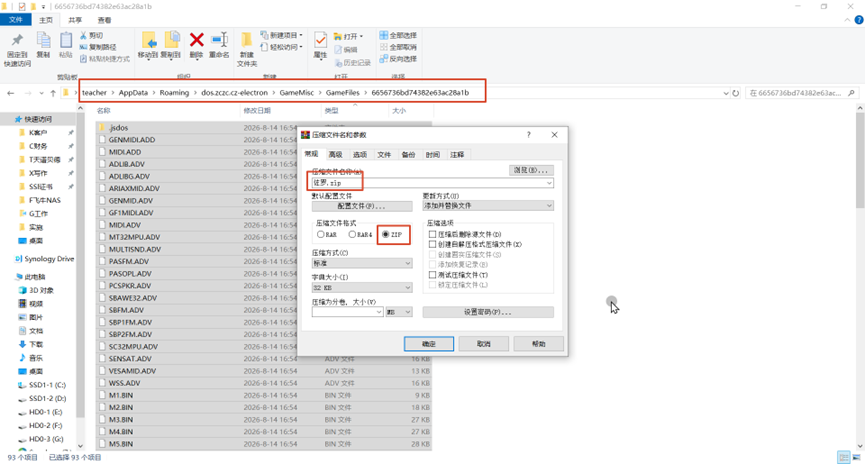Click the 新建文件夹 icon
This screenshot has width=865, height=464.
click(x=247, y=40)
